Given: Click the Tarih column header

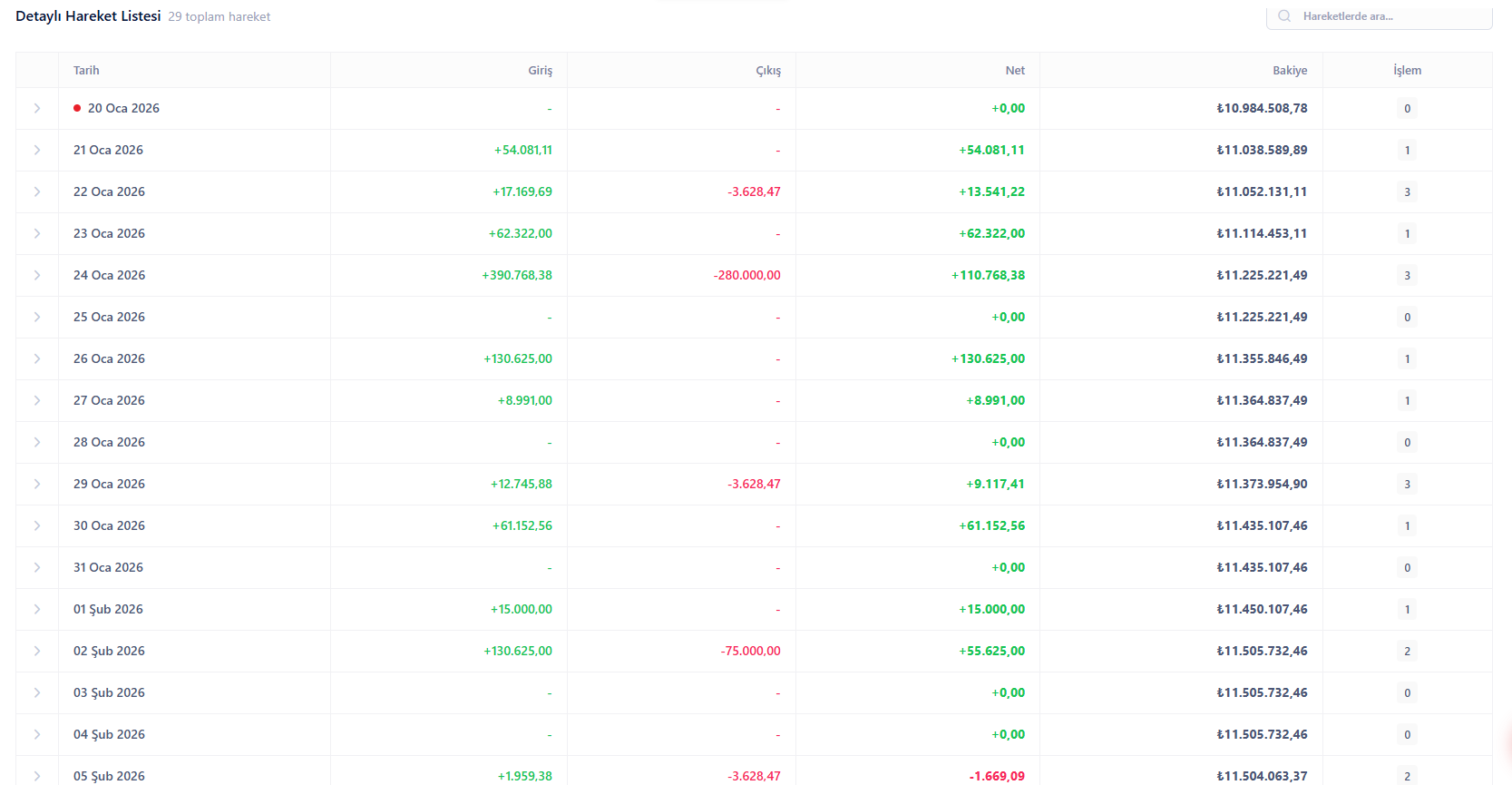Looking at the screenshot, I should (86, 71).
